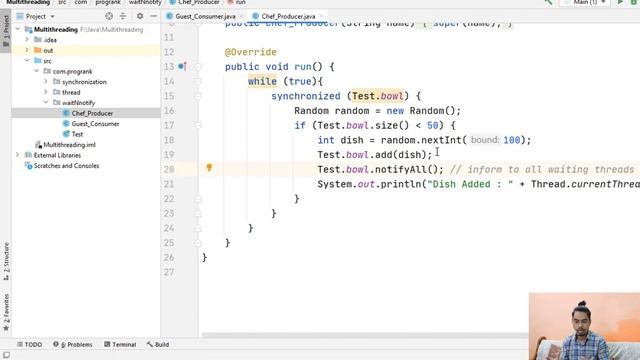Click line number 20 in the gutter
The width and height of the screenshot is (640, 360).
(169, 169)
